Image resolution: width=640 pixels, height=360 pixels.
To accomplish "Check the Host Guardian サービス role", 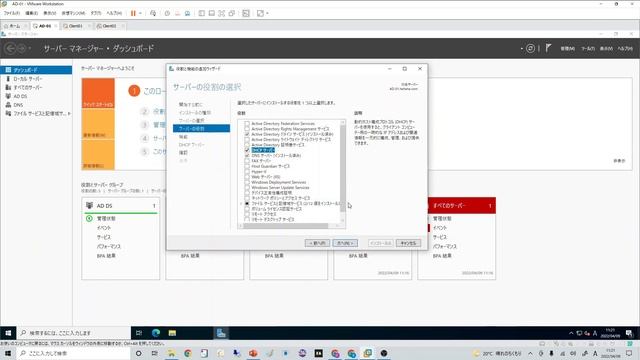I will click(x=247, y=166).
